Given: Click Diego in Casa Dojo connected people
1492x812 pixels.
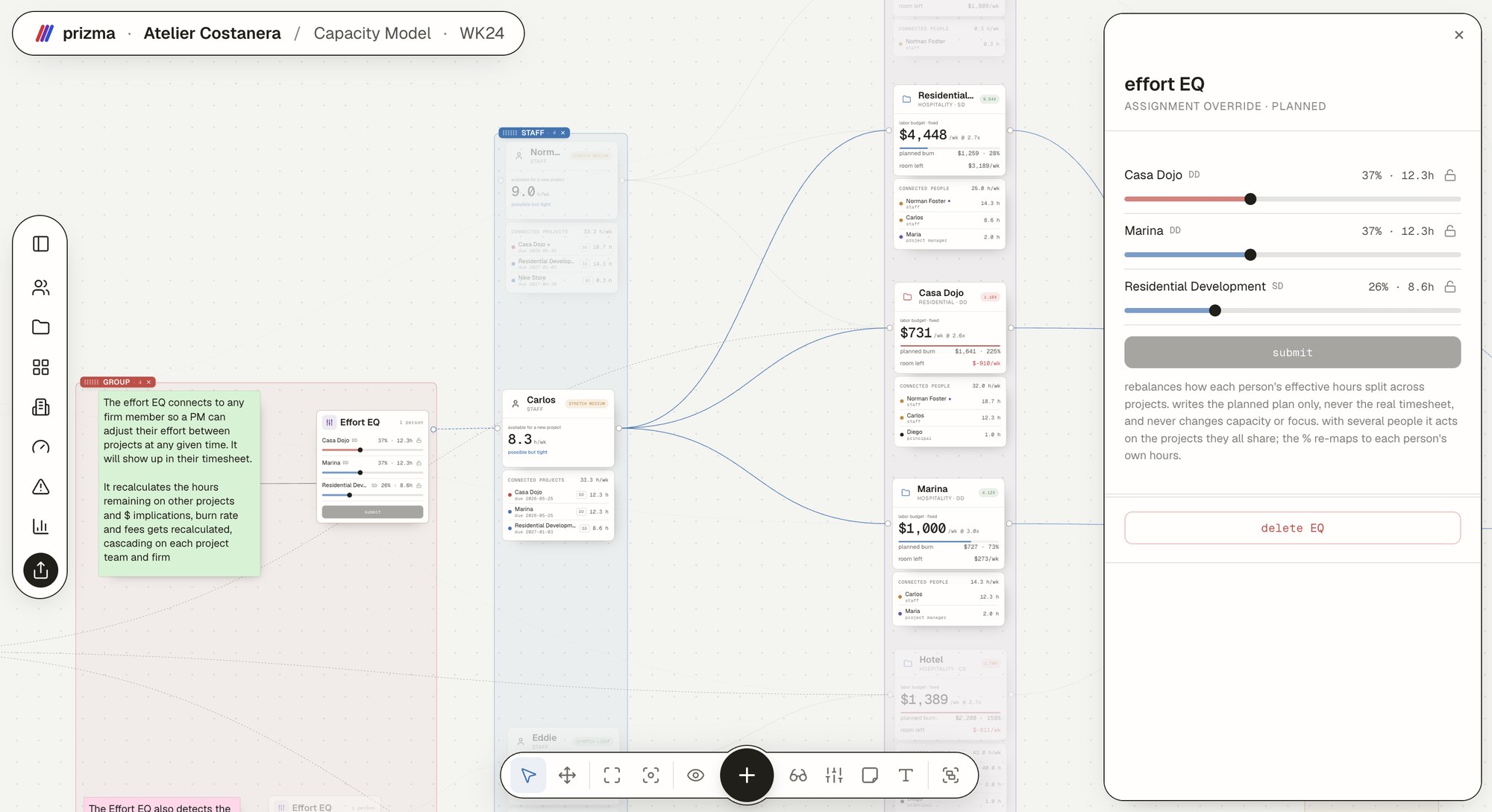Looking at the screenshot, I should [x=949, y=435].
